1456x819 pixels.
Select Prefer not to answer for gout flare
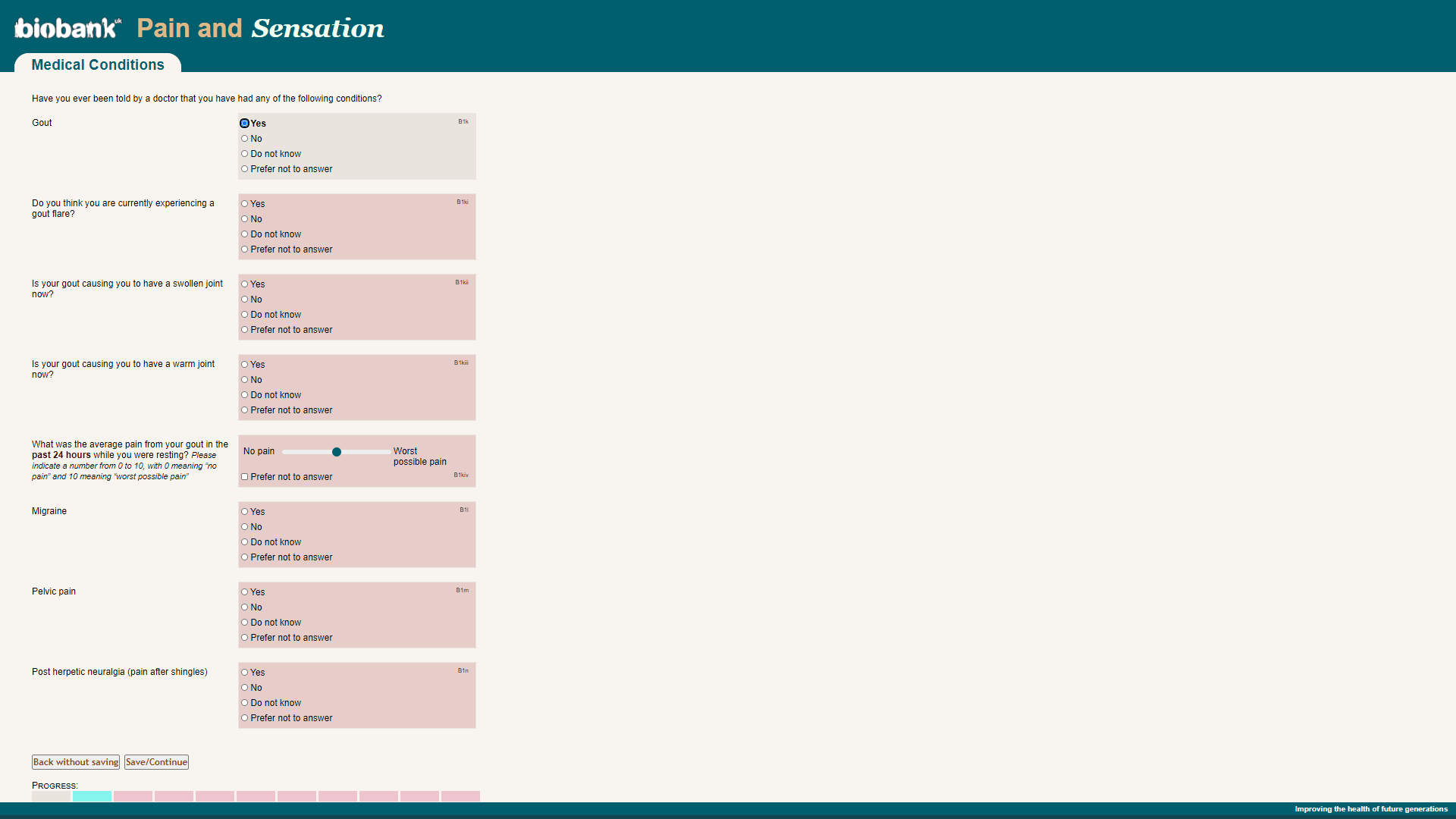pos(245,249)
